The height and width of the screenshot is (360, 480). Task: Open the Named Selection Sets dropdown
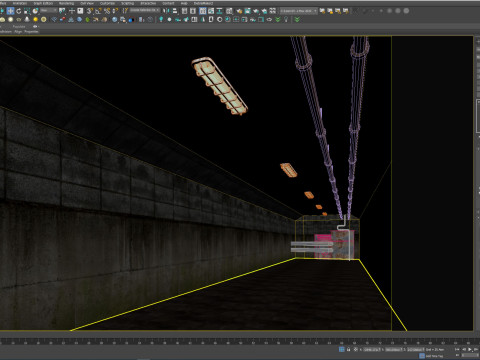145,11
